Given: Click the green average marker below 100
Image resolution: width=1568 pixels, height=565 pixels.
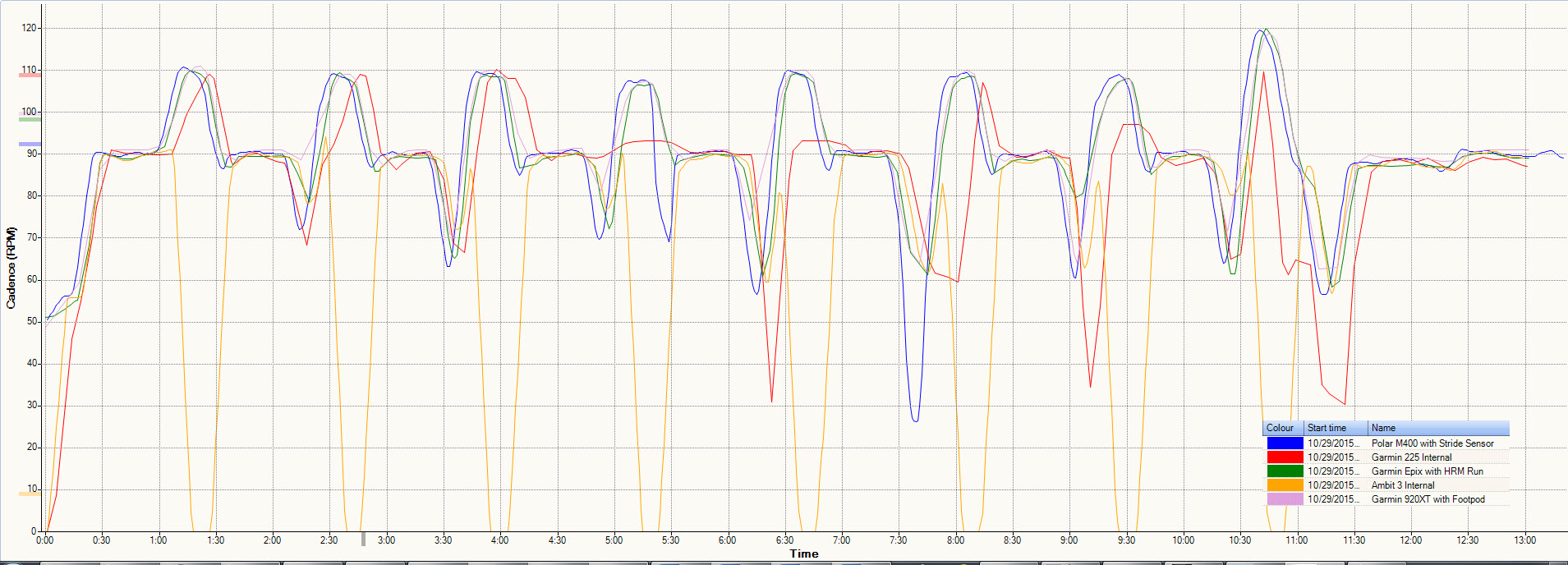Looking at the screenshot, I should [30, 120].
